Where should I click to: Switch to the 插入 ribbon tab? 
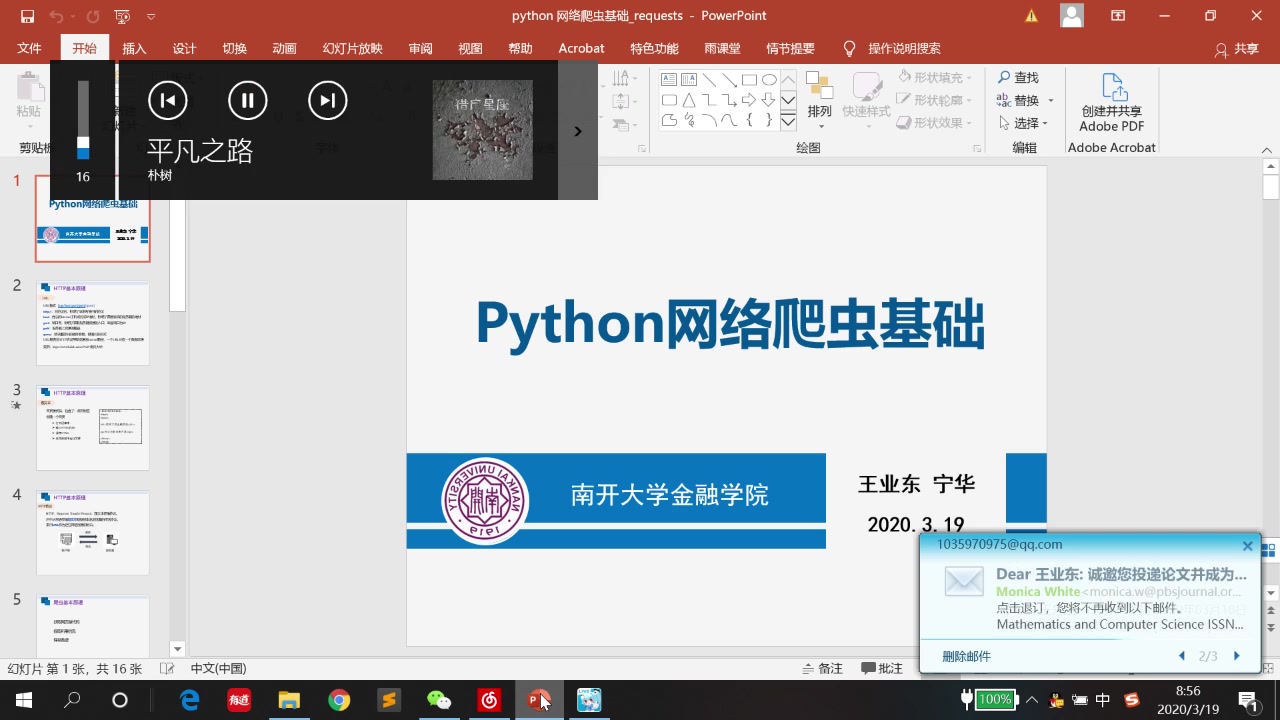click(133, 47)
